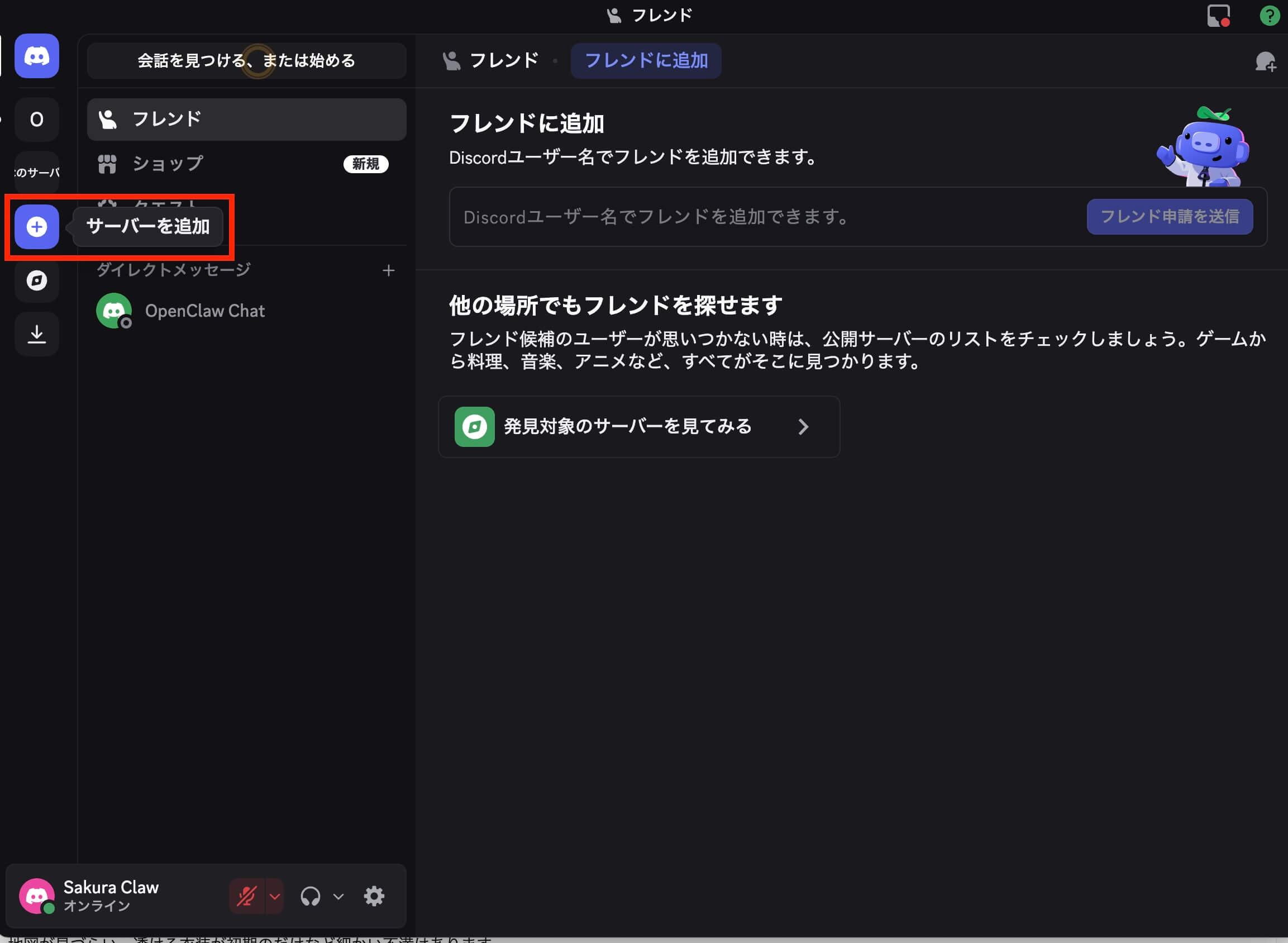The width and height of the screenshot is (1288, 943).
Task: Open the inbox icon in title bar
Action: coord(1217,16)
